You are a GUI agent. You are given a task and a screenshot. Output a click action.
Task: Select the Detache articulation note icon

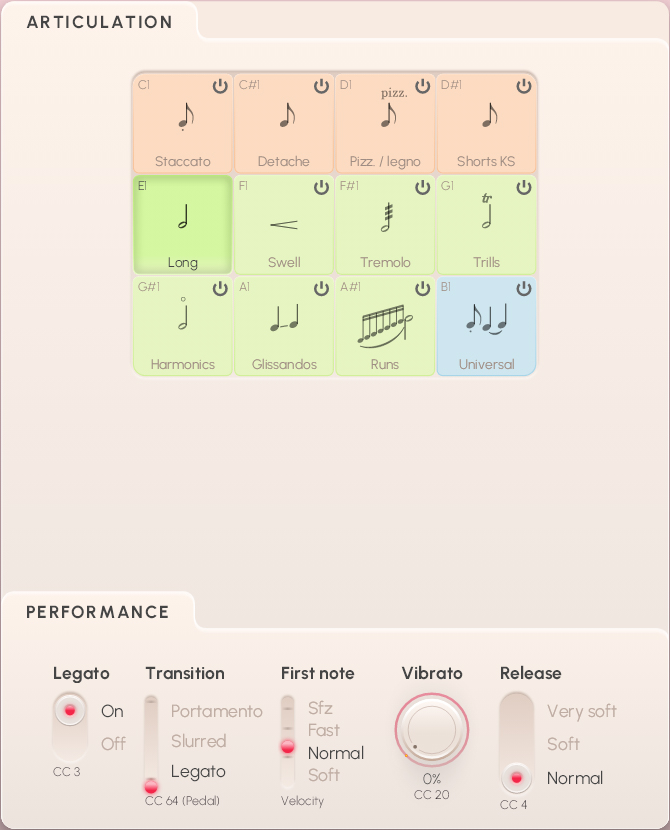(285, 117)
